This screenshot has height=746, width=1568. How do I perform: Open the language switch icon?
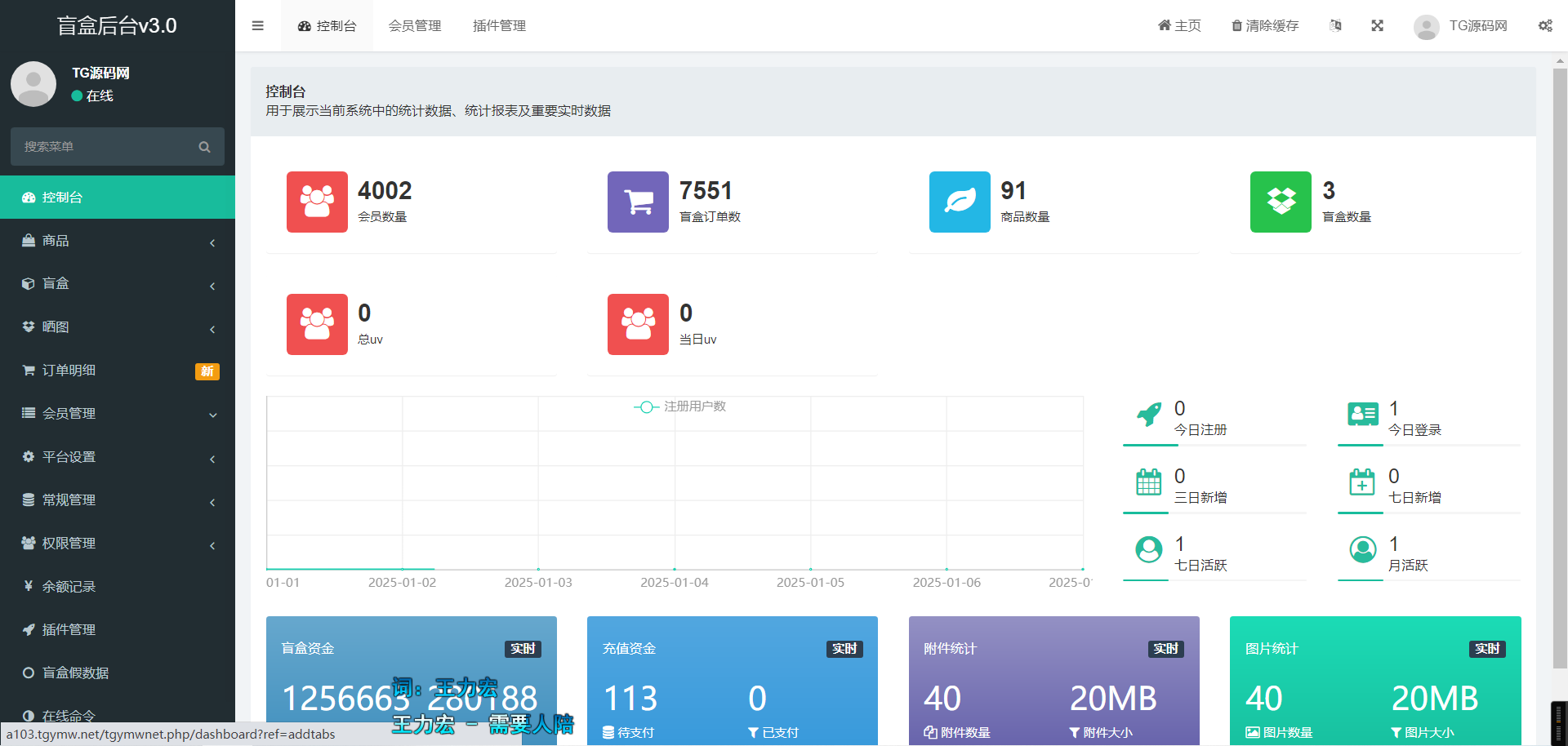(1335, 26)
